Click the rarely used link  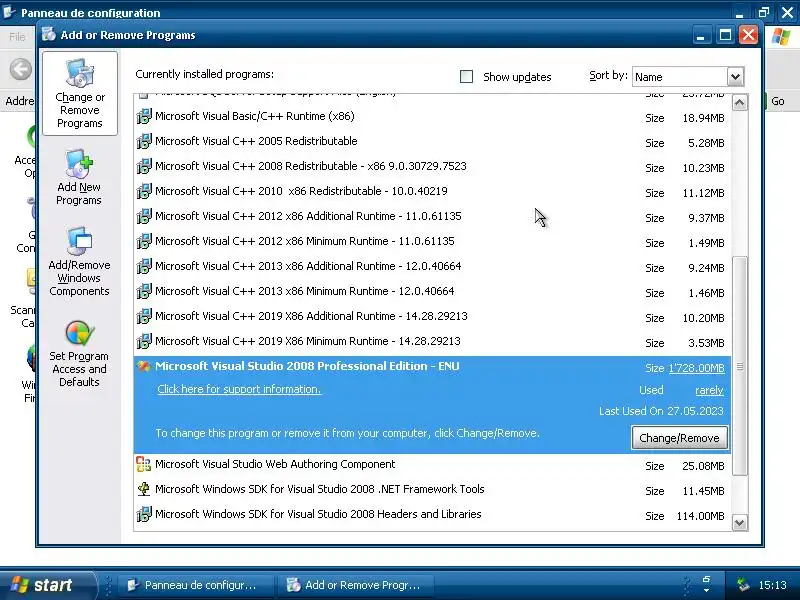pos(709,390)
